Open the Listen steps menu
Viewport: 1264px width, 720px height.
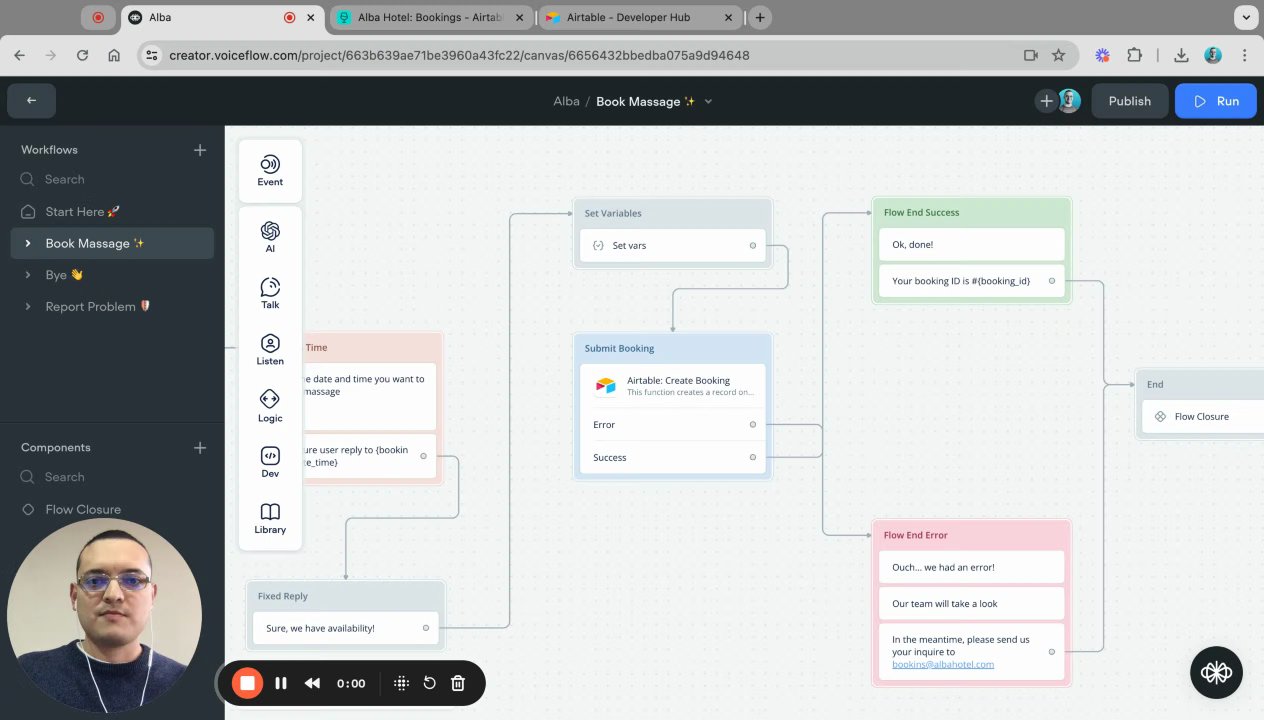(x=270, y=349)
